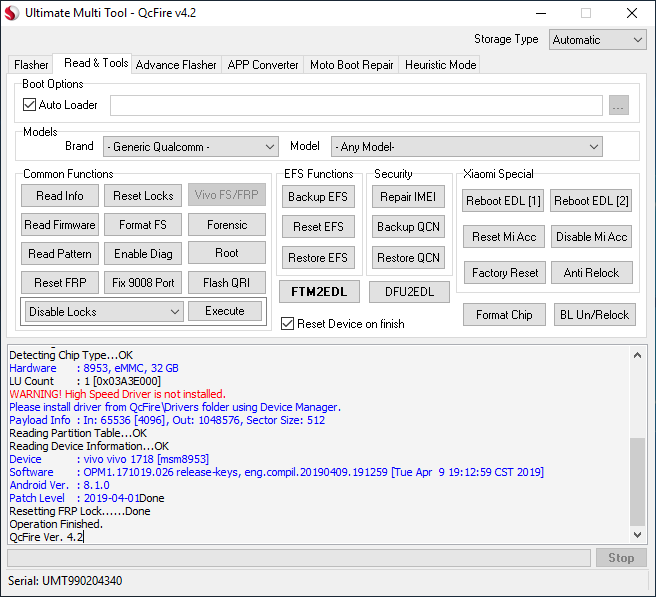Click the Read Firmware button
This screenshot has height=597, width=656.
tap(60, 225)
